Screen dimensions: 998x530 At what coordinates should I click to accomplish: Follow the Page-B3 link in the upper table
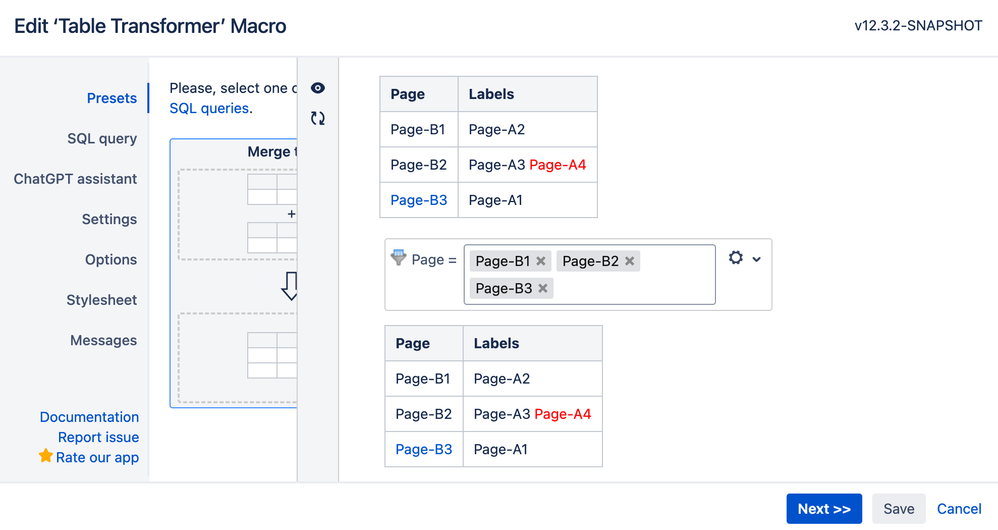tap(419, 200)
